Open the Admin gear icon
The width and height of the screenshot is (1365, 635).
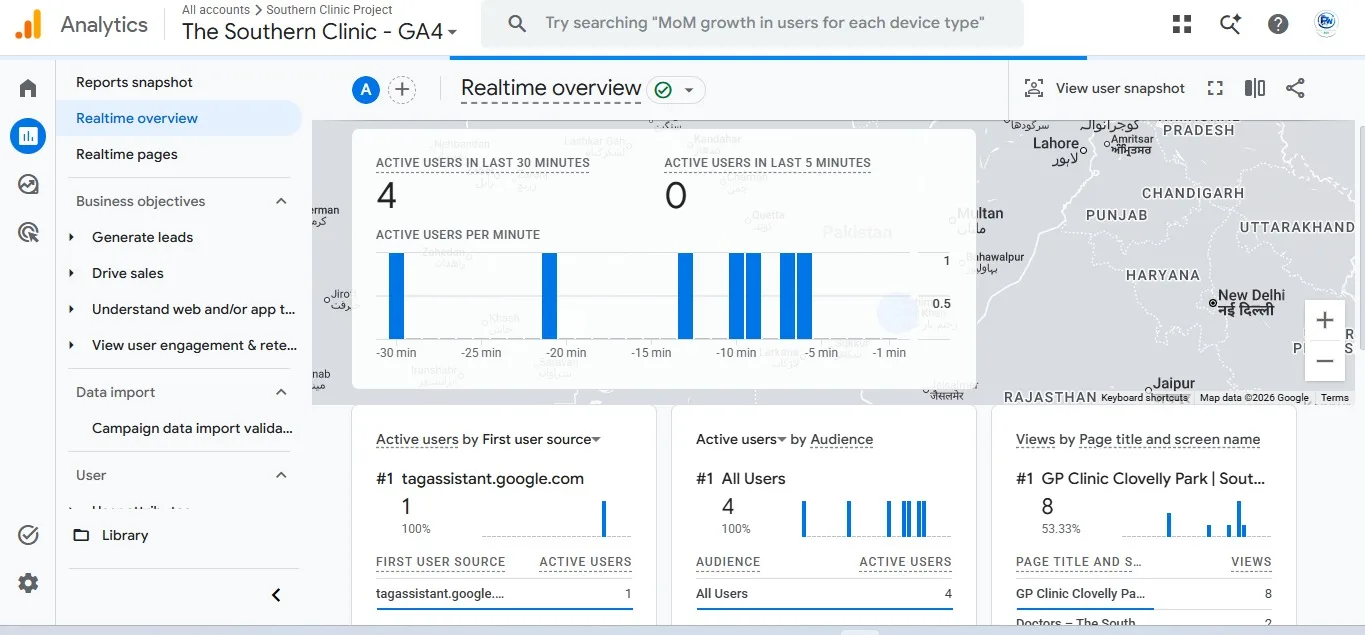(x=28, y=583)
